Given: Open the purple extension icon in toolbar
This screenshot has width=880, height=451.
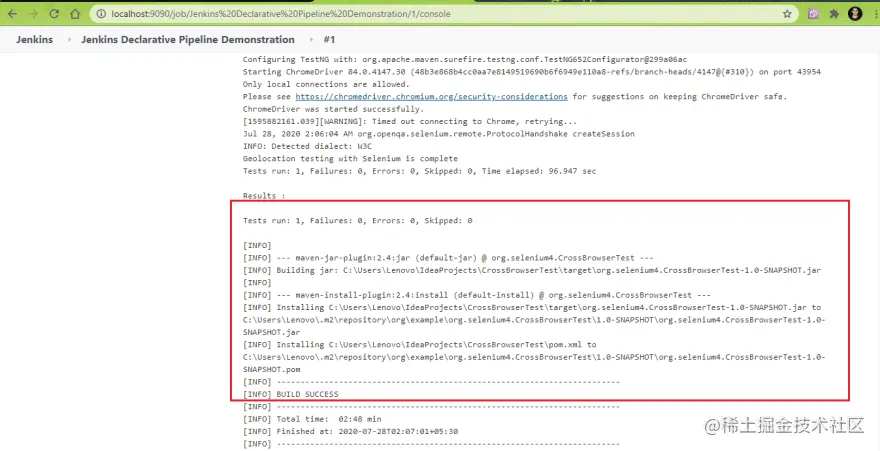Looking at the screenshot, I should (x=813, y=14).
